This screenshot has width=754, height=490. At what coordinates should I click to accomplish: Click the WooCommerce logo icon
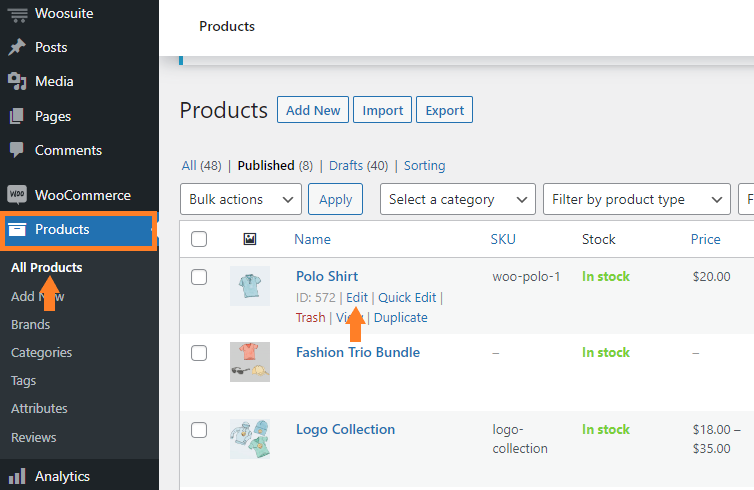coord(17,195)
